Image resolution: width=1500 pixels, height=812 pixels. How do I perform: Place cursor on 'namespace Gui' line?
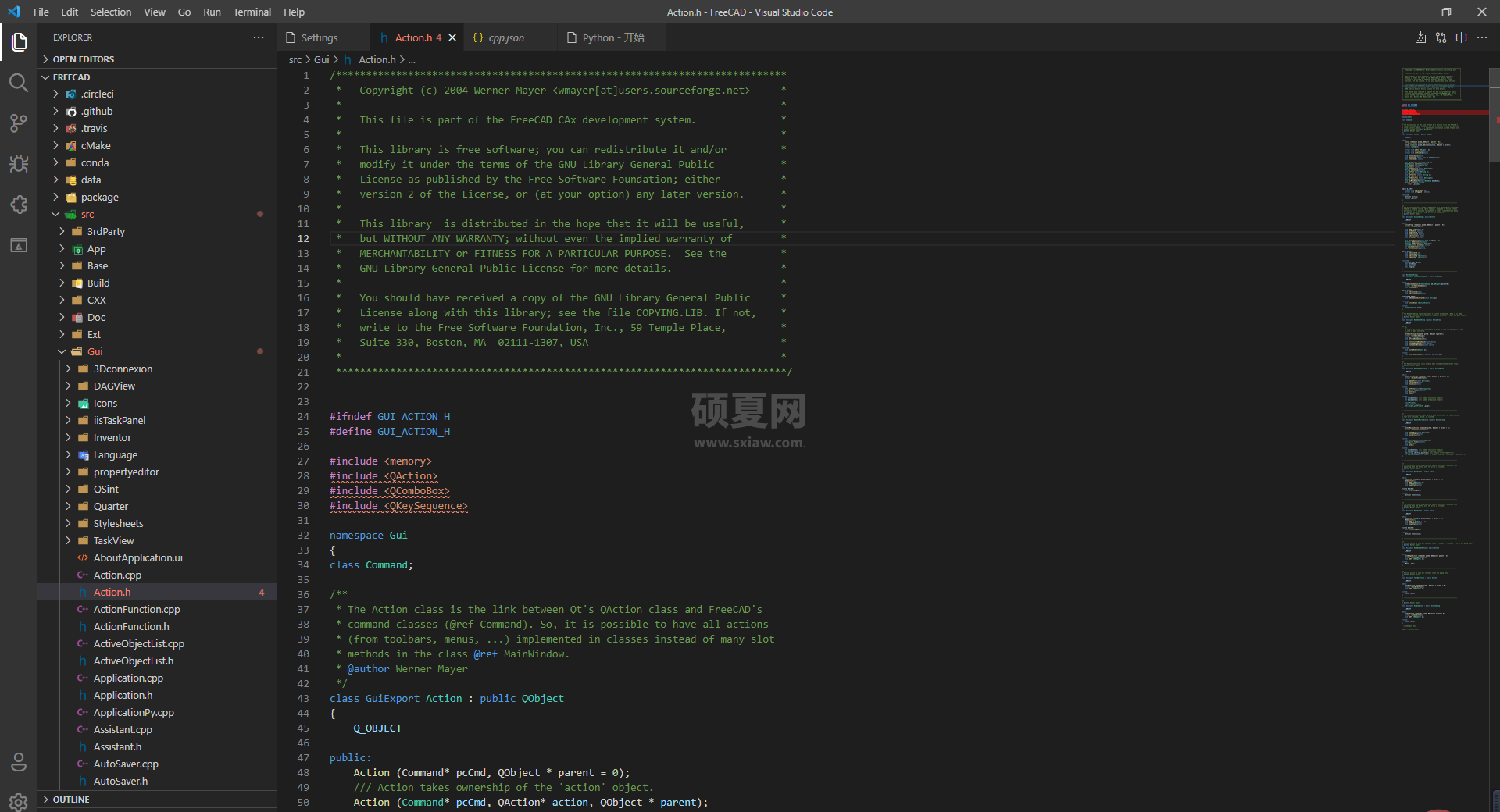369,536
